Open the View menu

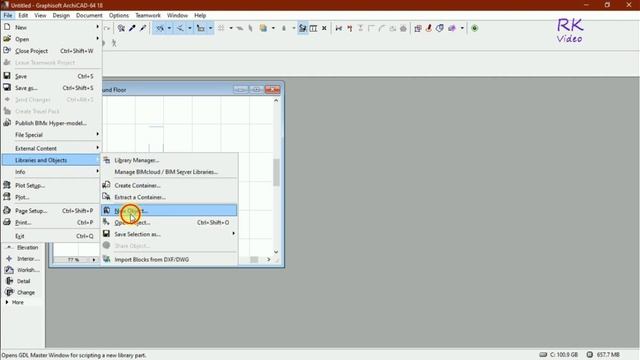40,16
